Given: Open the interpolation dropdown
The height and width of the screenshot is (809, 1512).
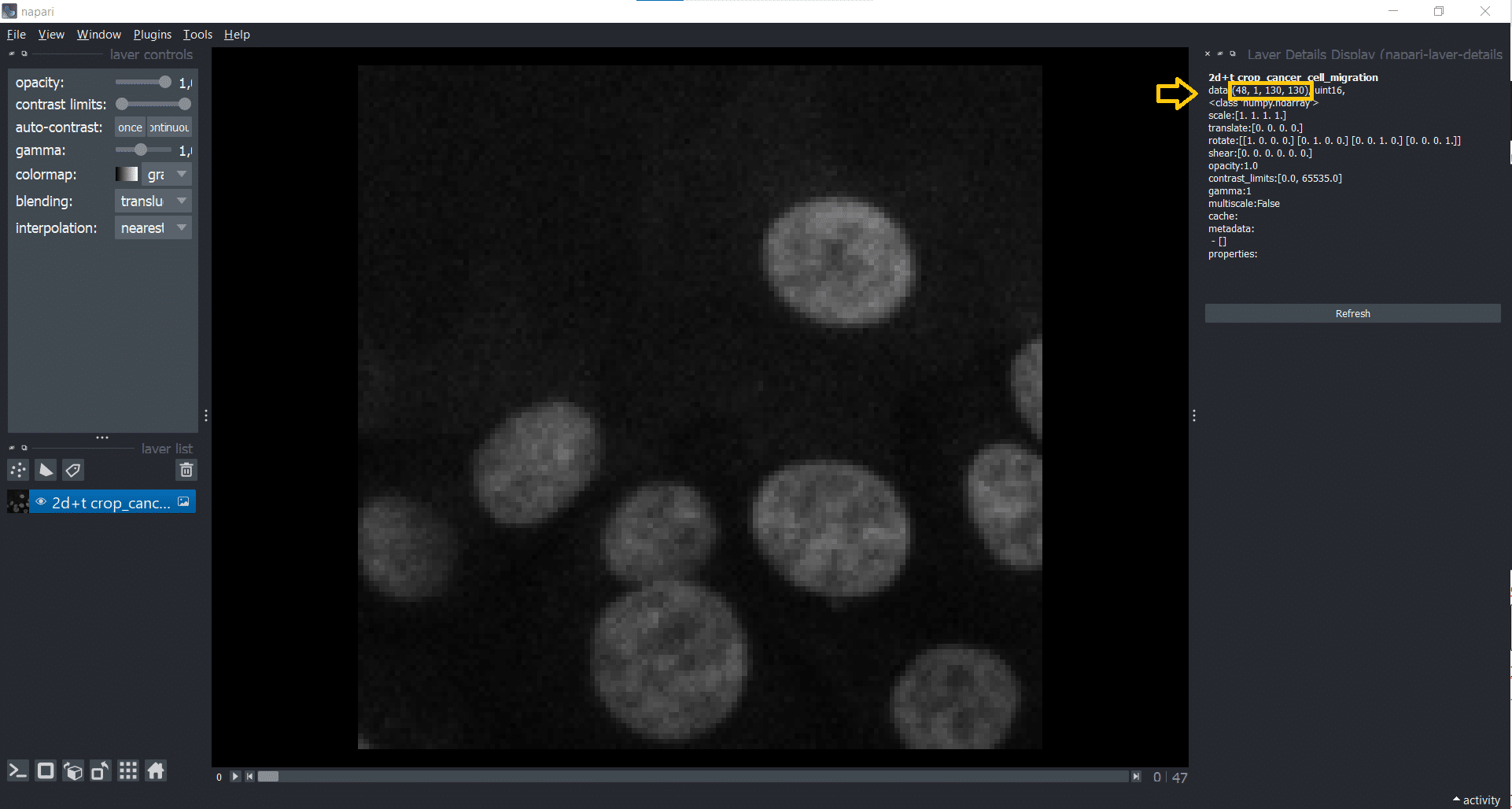Looking at the screenshot, I should click(153, 228).
